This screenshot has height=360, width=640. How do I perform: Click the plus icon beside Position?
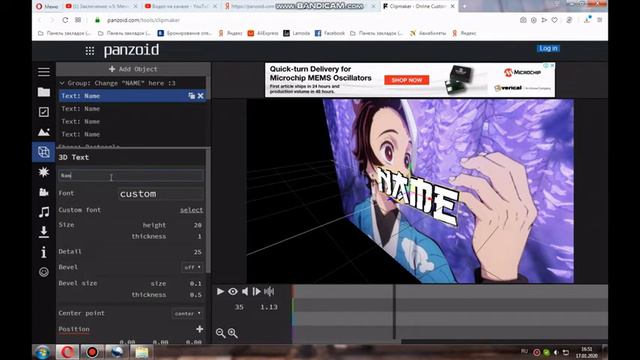point(200,329)
